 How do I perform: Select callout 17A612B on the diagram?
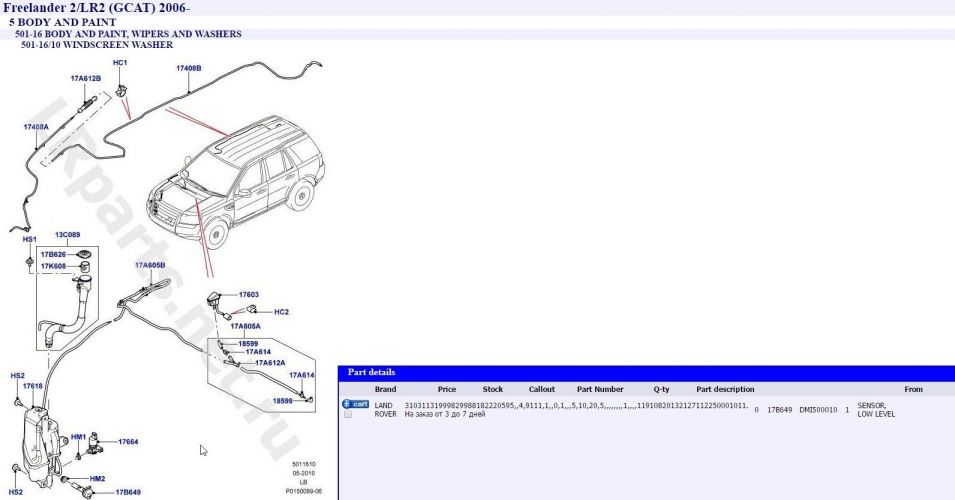(x=85, y=79)
